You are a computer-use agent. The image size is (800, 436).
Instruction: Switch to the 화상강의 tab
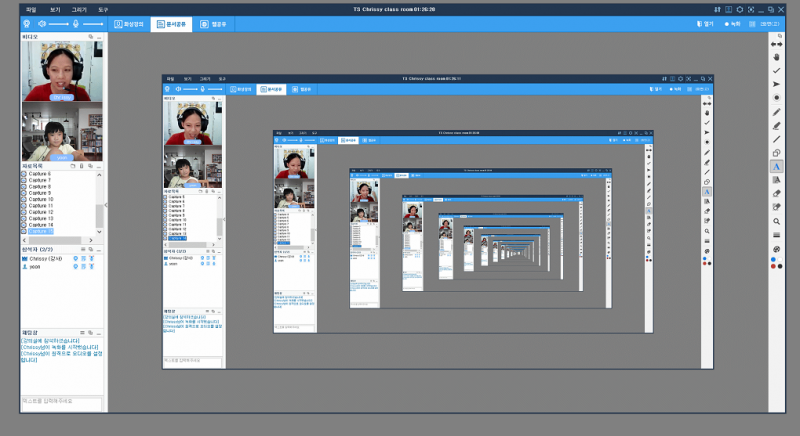(x=129, y=22)
